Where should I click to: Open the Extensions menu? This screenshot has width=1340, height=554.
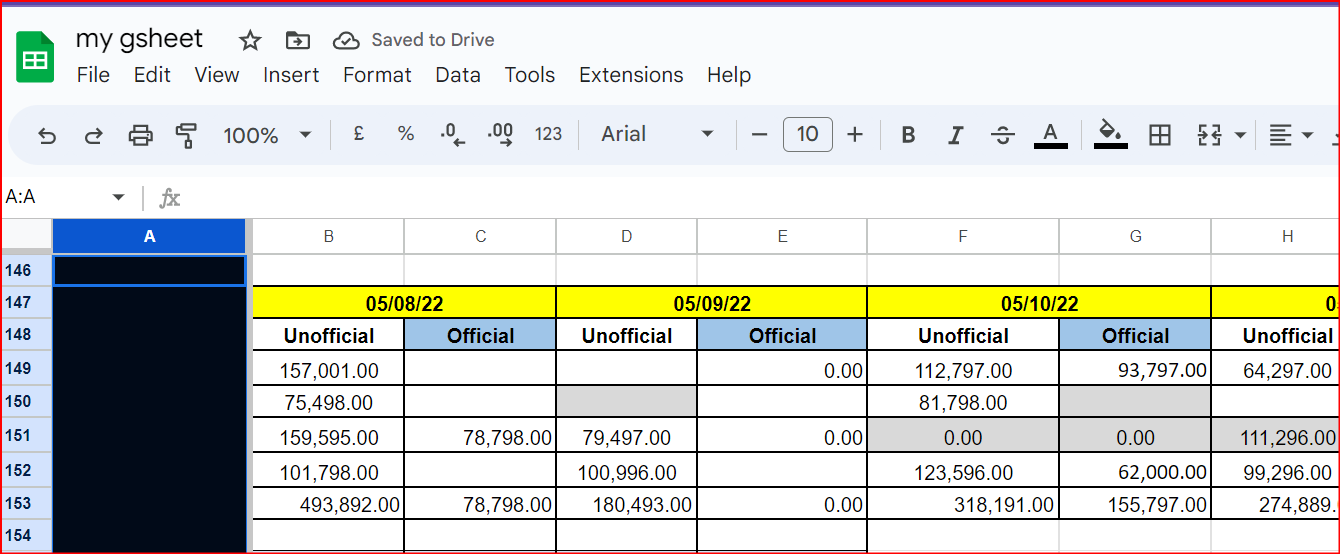click(631, 75)
